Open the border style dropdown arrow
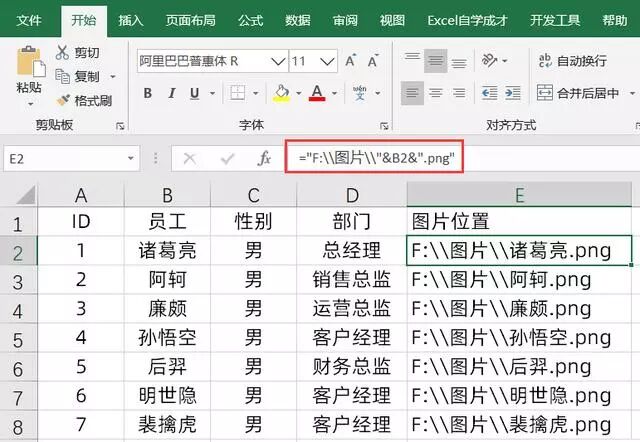This screenshot has width=640, height=442. click(256, 93)
